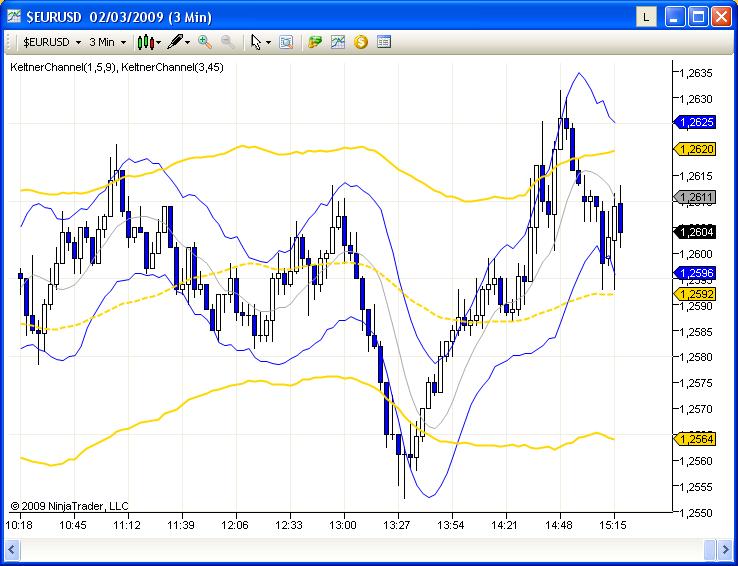Click the zoom in magnifier icon
738x566 pixels.
tap(205, 42)
